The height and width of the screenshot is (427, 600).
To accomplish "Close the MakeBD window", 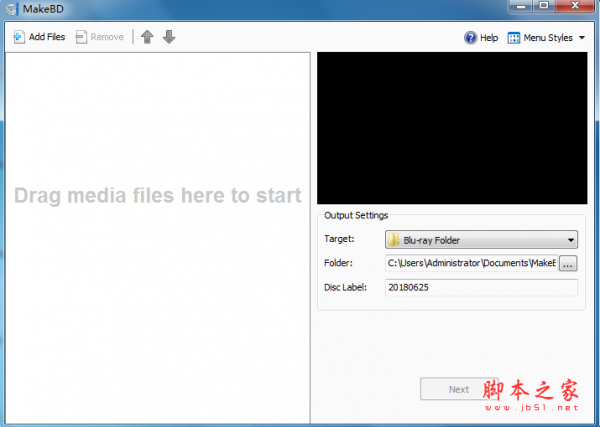I will point(575,7).
